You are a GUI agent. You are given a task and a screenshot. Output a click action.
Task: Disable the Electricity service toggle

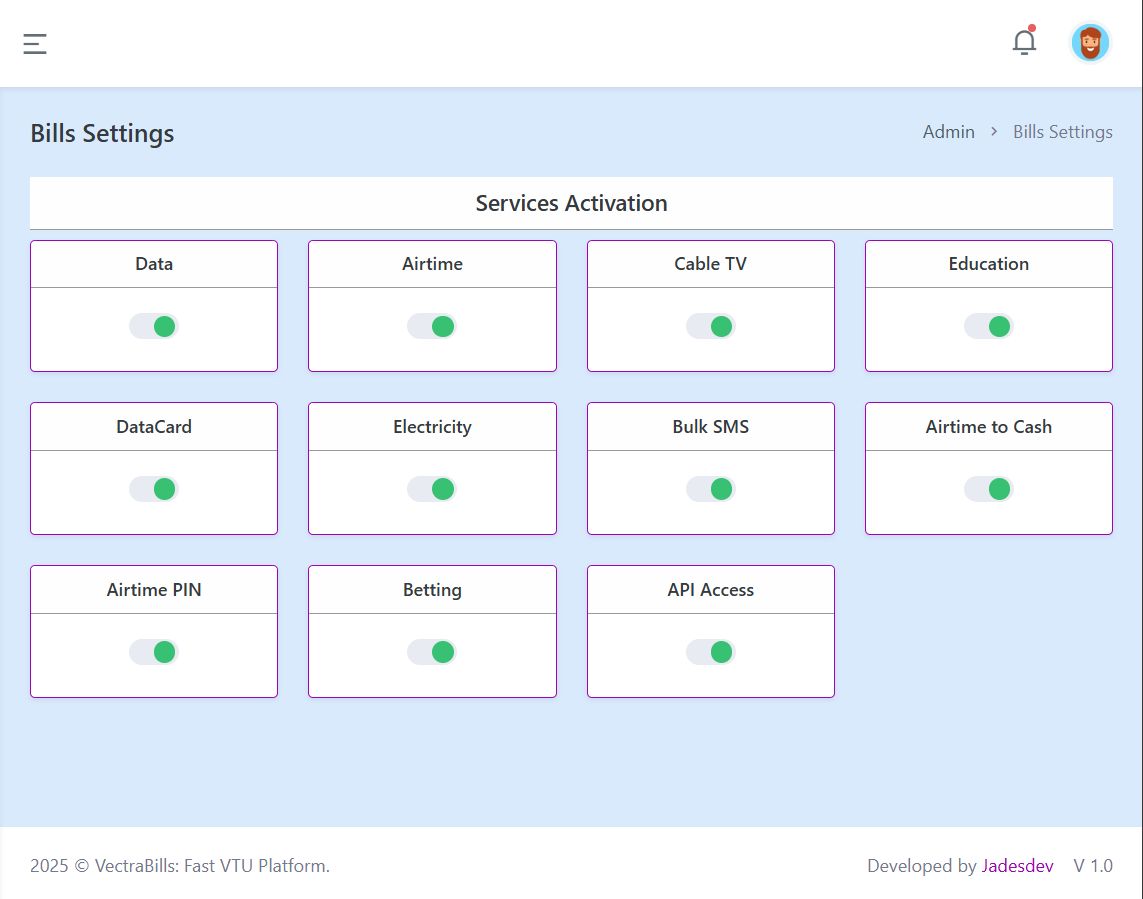[432, 489]
